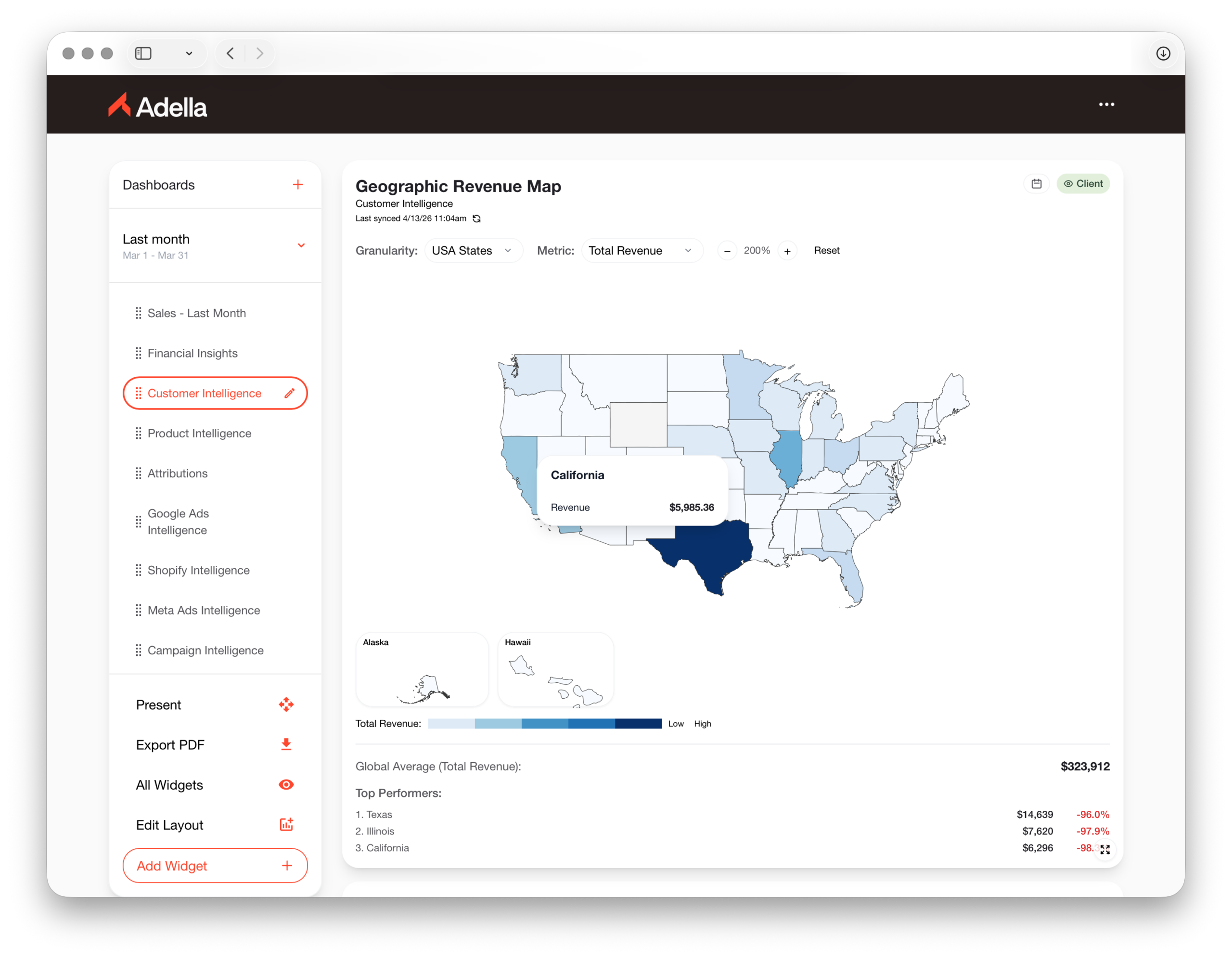The width and height of the screenshot is (1232, 959).
Task: Toggle All Widgets visibility eye
Action: coord(286,785)
